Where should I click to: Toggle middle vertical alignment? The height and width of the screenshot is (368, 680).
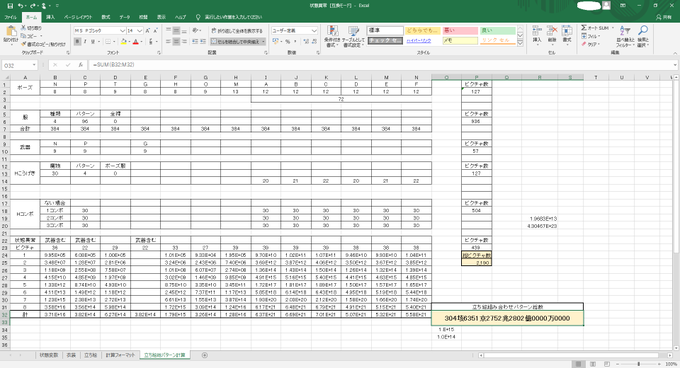point(176,31)
